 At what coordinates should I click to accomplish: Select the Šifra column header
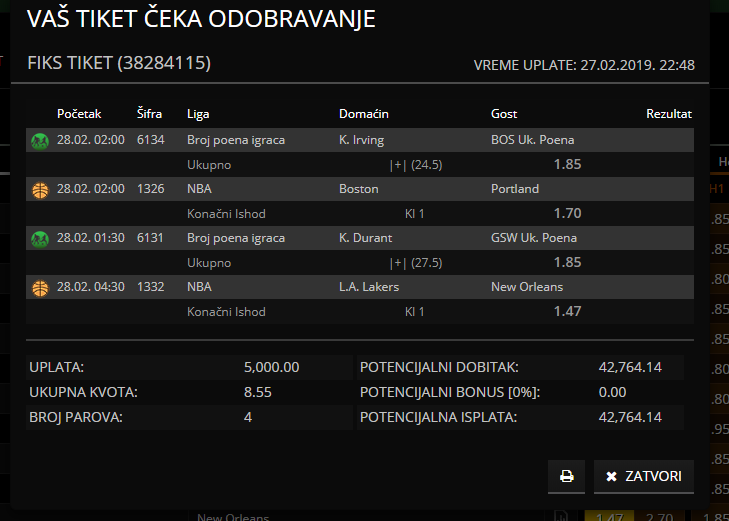coord(149,114)
